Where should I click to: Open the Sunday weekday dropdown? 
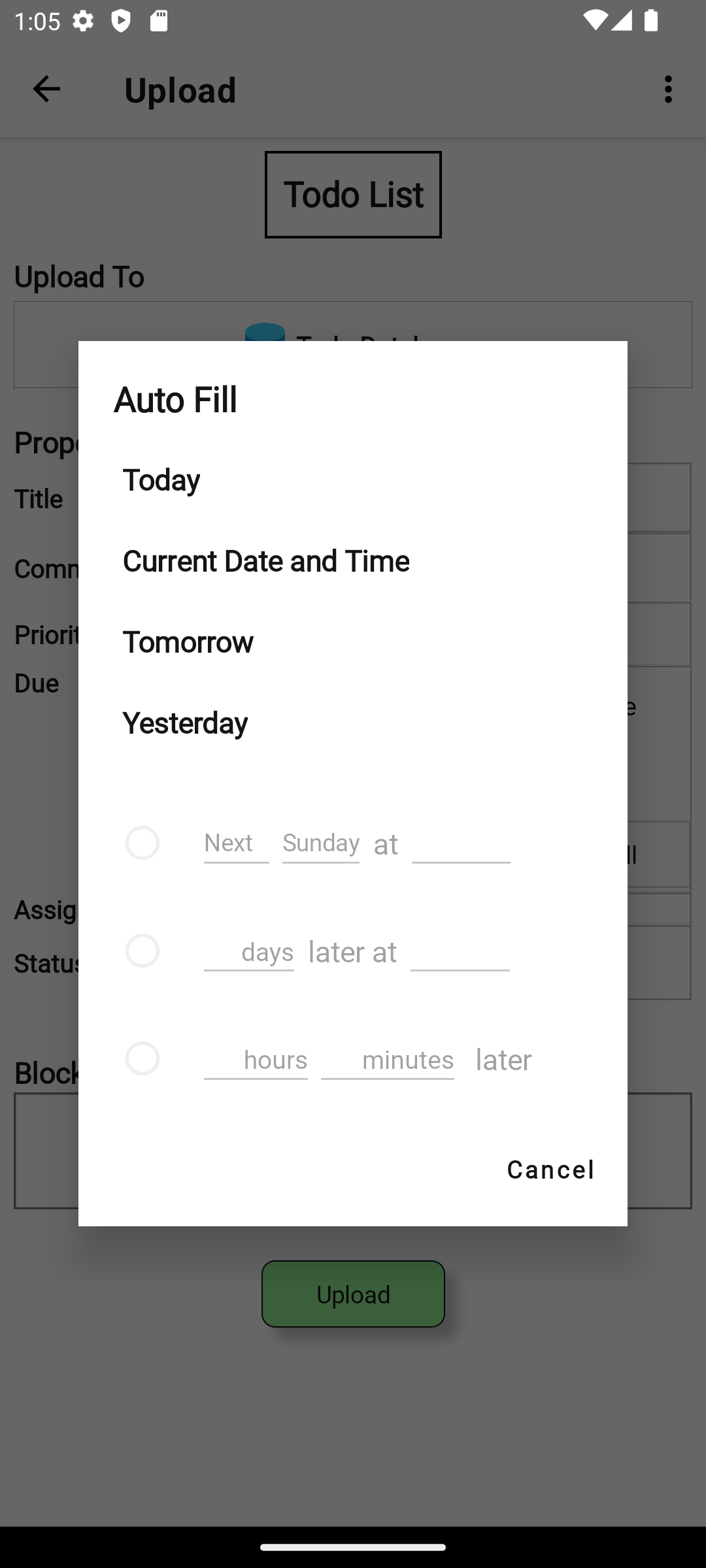320,843
